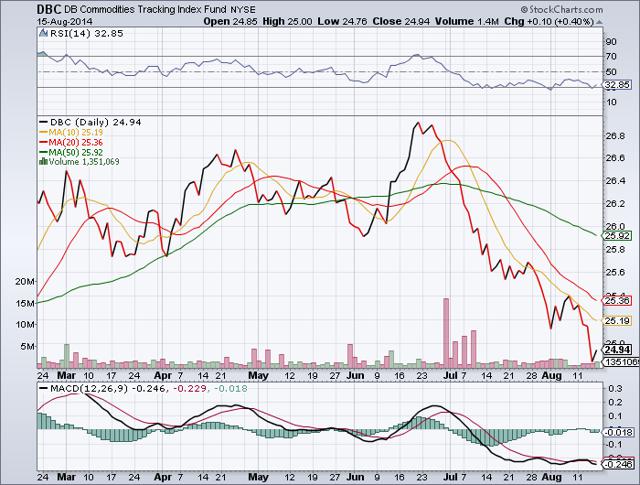Click 'Aug' on date axis below volume bars
Image resolution: width=640 pixels, height=485 pixels.
551,375
